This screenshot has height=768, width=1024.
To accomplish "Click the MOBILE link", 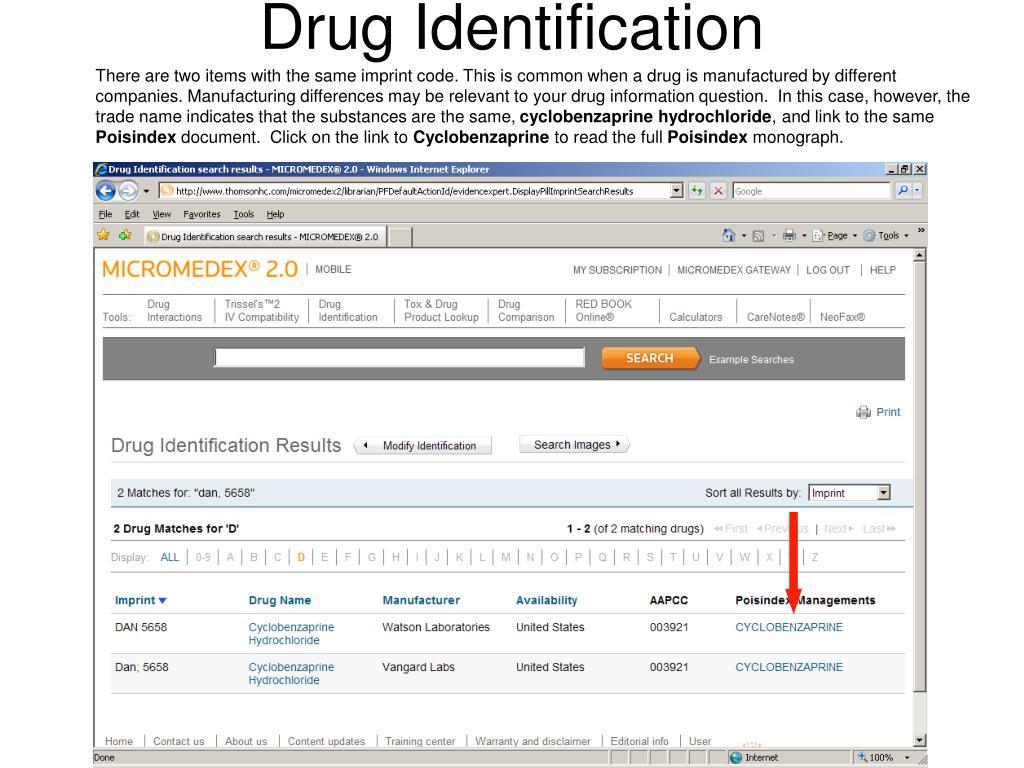I will pyautogui.click(x=333, y=269).
